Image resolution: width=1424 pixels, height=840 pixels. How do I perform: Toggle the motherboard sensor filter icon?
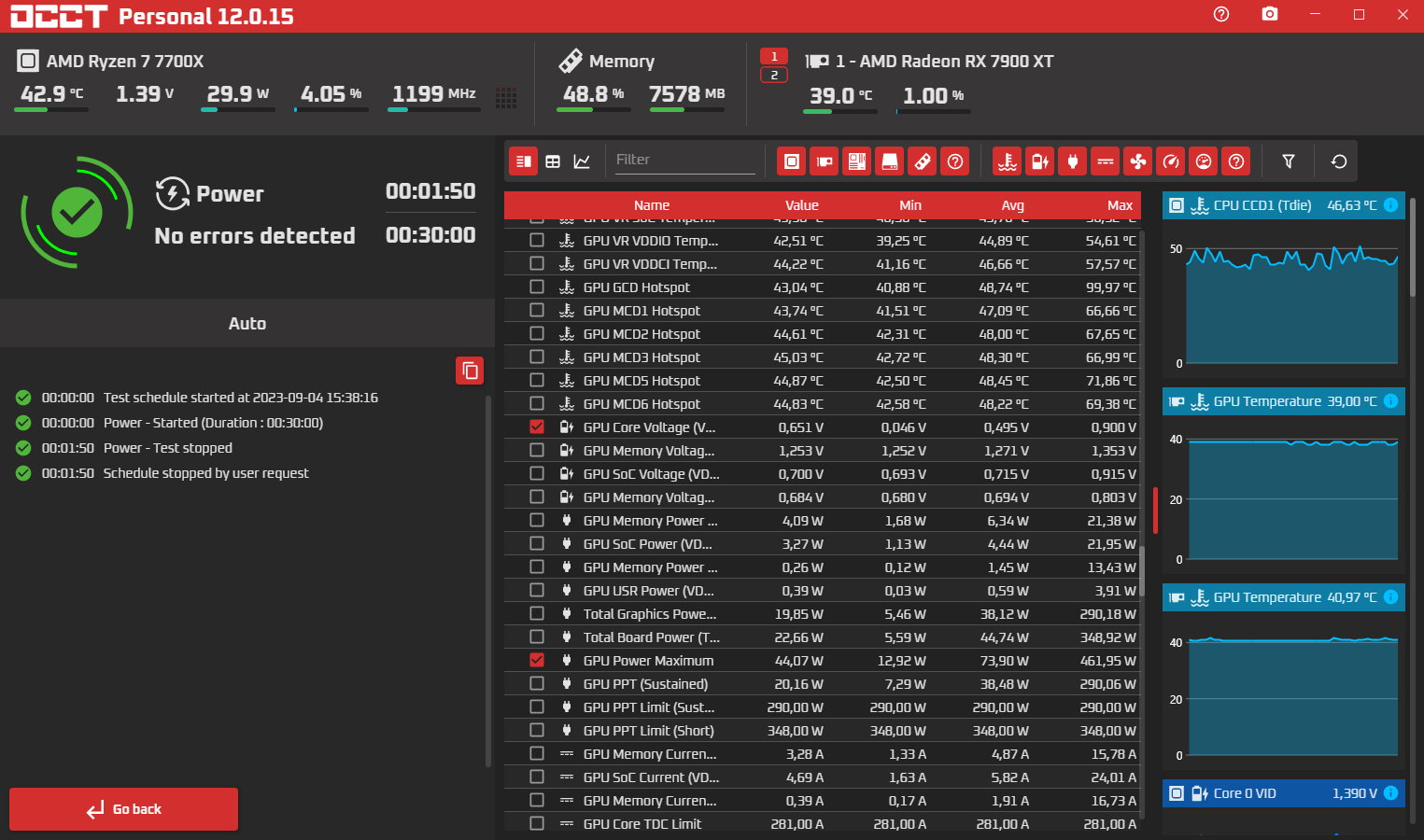coord(856,161)
